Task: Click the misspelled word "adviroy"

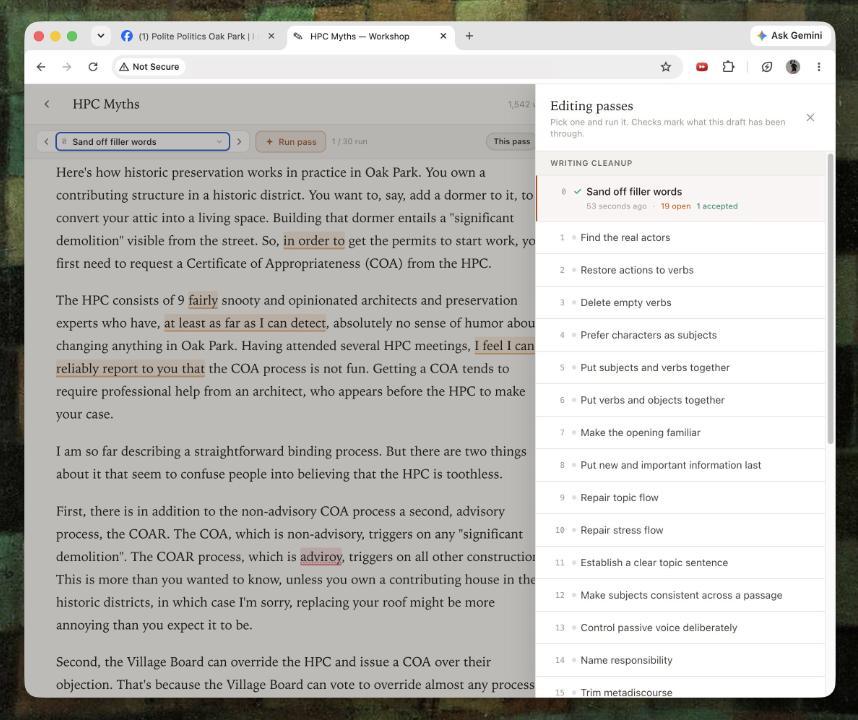Action: [x=321, y=557]
